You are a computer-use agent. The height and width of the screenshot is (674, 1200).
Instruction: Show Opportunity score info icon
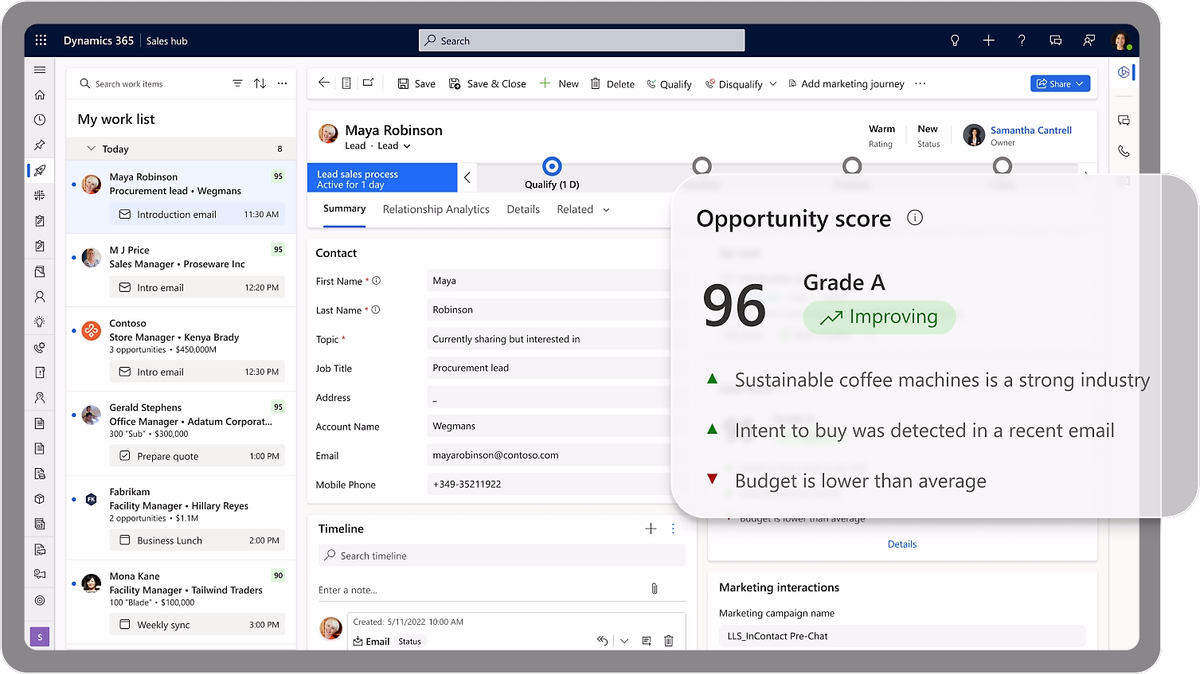(914, 218)
